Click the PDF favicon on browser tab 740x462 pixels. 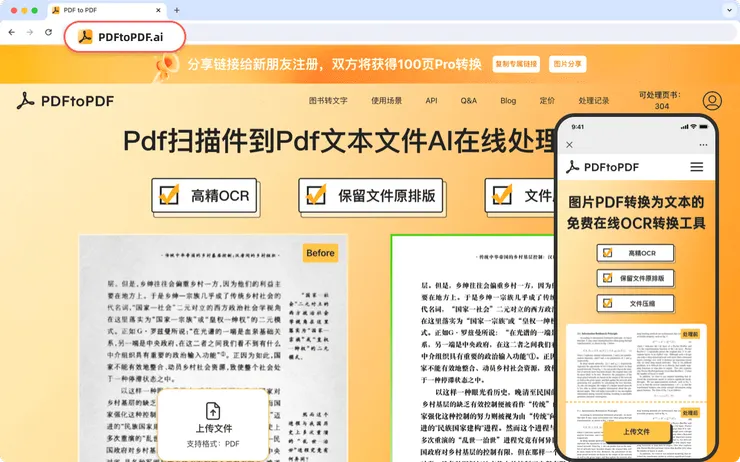(x=56, y=10)
